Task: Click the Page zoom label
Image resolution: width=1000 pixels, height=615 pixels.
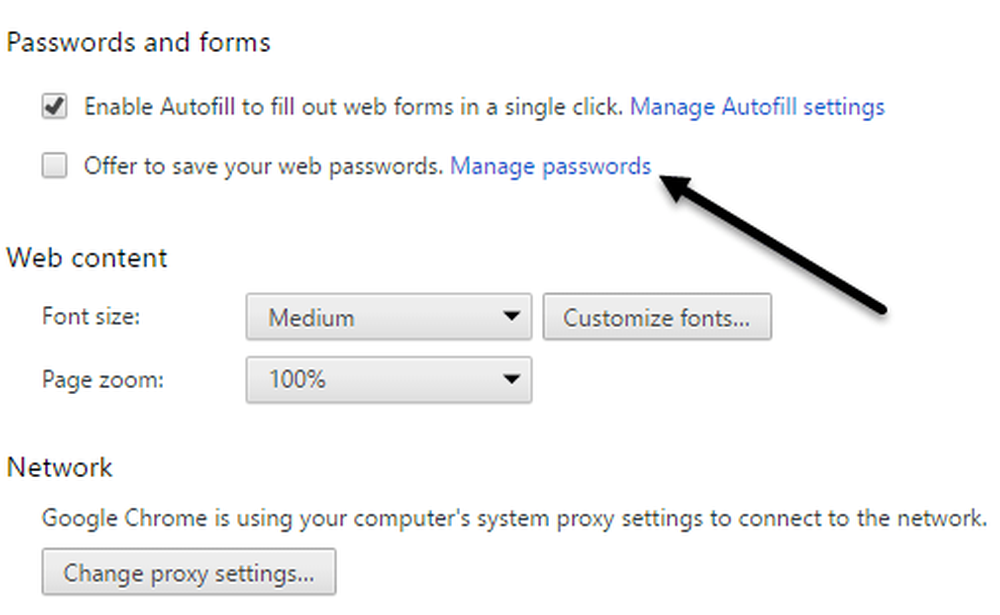Action: point(103,380)
